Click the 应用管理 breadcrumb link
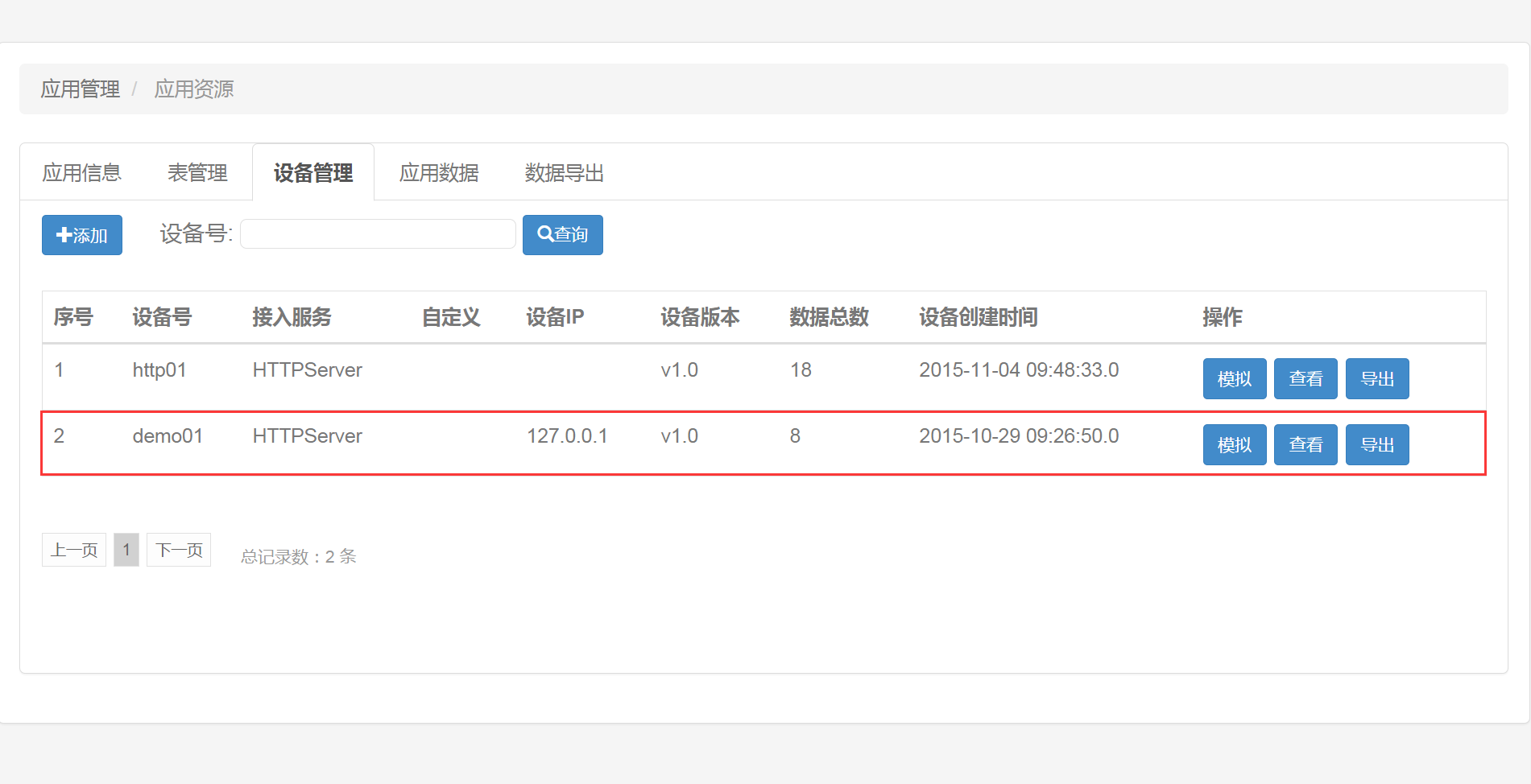 click(x=81, y=89)
